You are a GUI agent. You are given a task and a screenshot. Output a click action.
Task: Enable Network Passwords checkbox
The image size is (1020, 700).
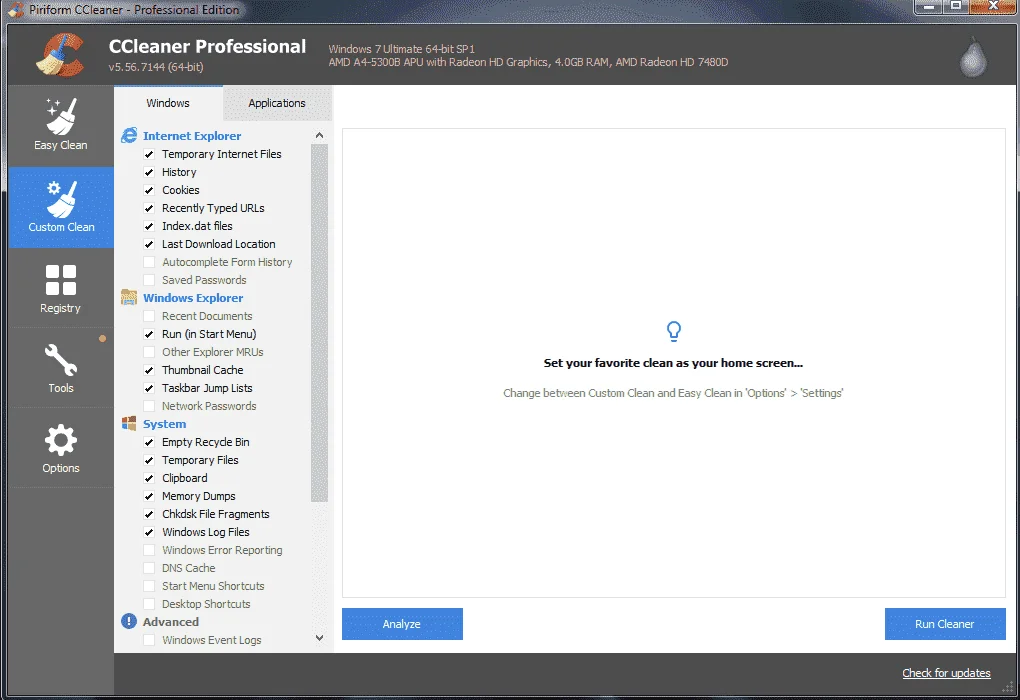pyautogui.click(x=149, y=406)
